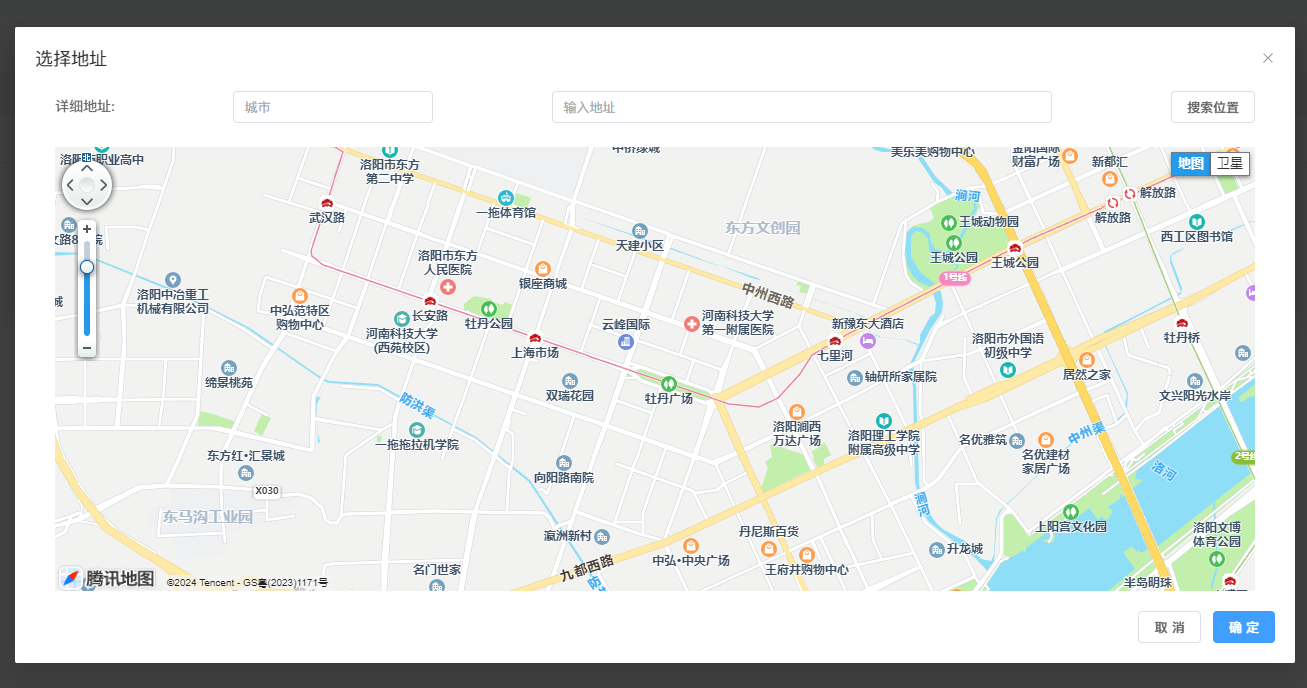Click the 武汉路 metro station icon
The height and width of the screenshot is (688, 1307).
tap(327, 203)
